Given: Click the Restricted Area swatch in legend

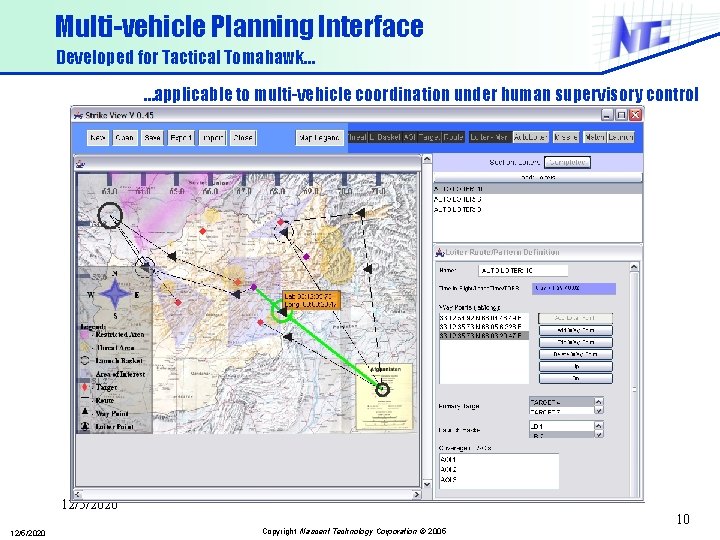Looking at the screenshot, I should click(x=85, y=335).
